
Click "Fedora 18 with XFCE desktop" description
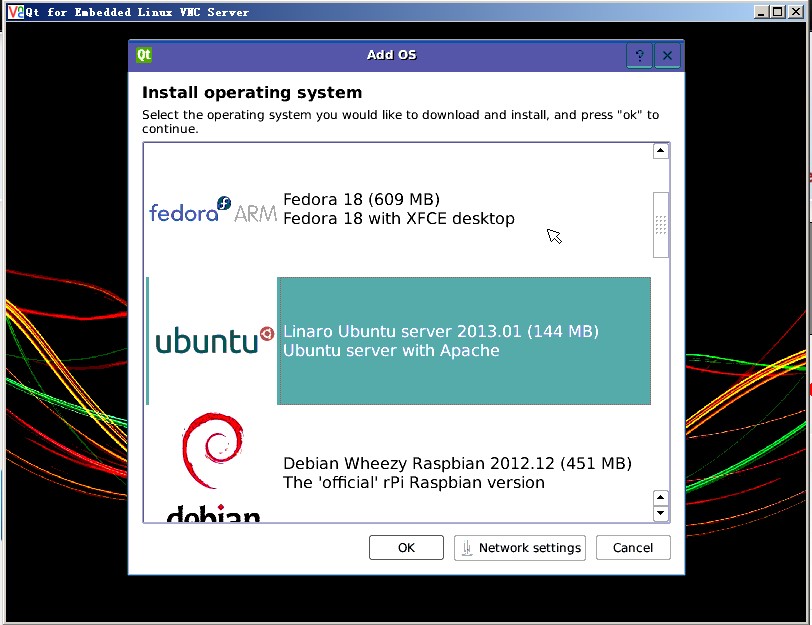click(x=399, y=219)
